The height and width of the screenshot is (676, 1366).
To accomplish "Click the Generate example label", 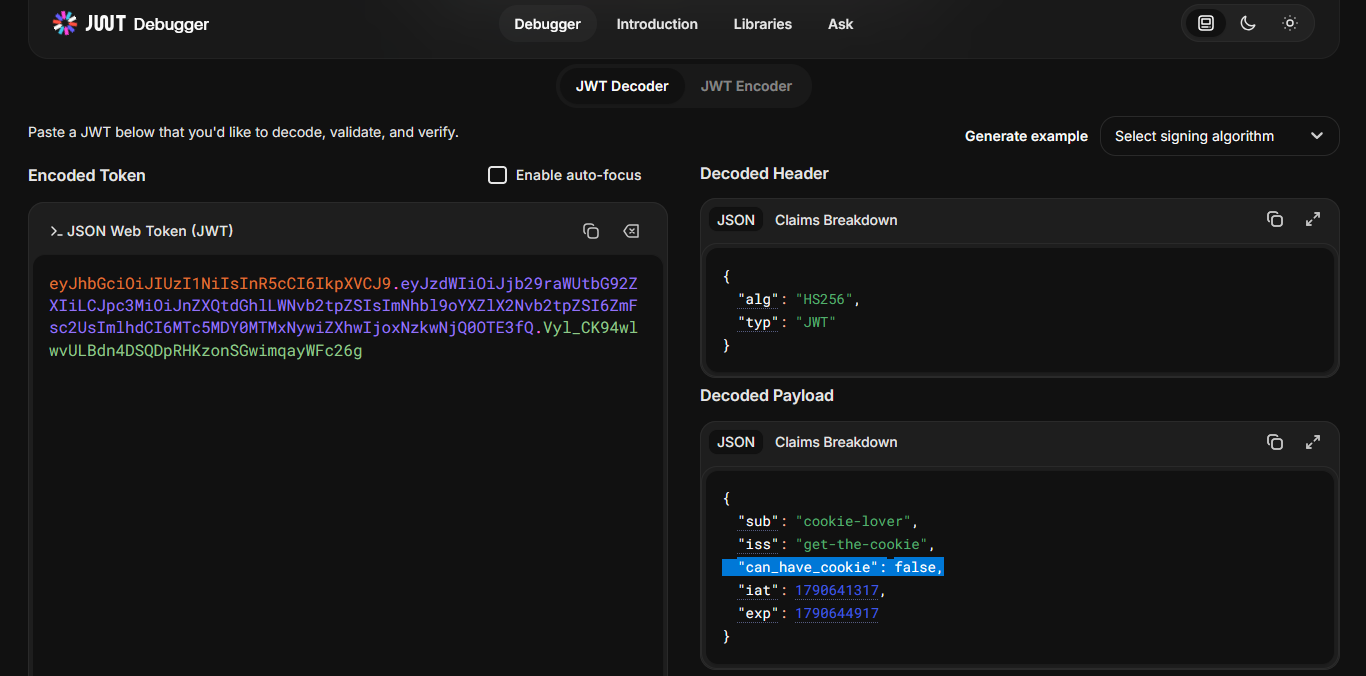I will pyautogui.click(x=1026, y=136).
